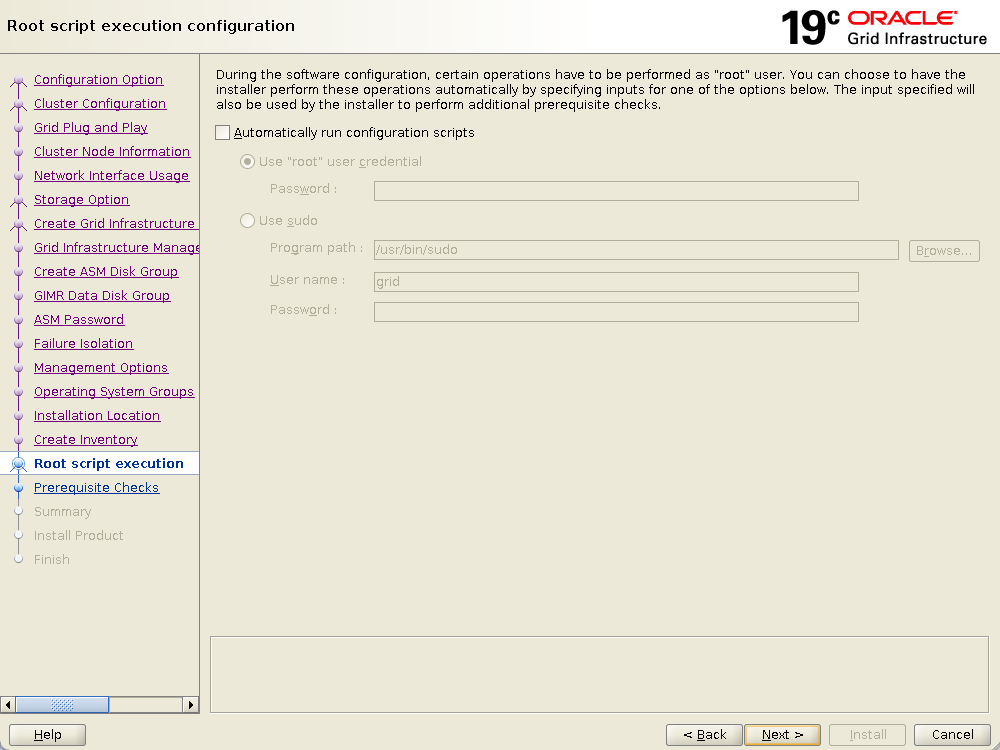This screenshot has width=1000, height=750.
Task: Select Use "root" user credential radio button
Action: [x=248, y=162]
